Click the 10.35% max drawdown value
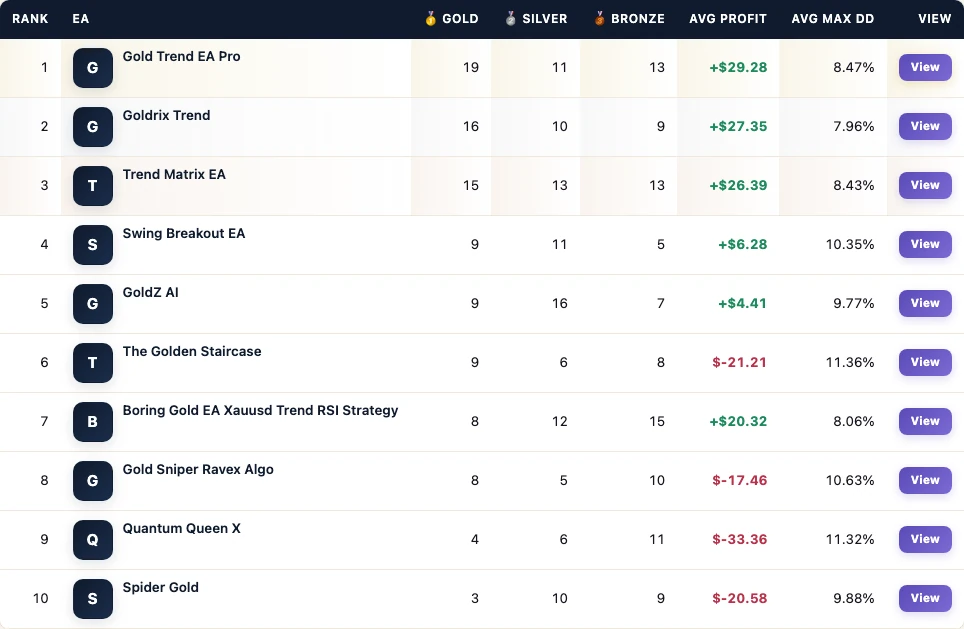This screenshot has width=964, height=629. (850, 245)
